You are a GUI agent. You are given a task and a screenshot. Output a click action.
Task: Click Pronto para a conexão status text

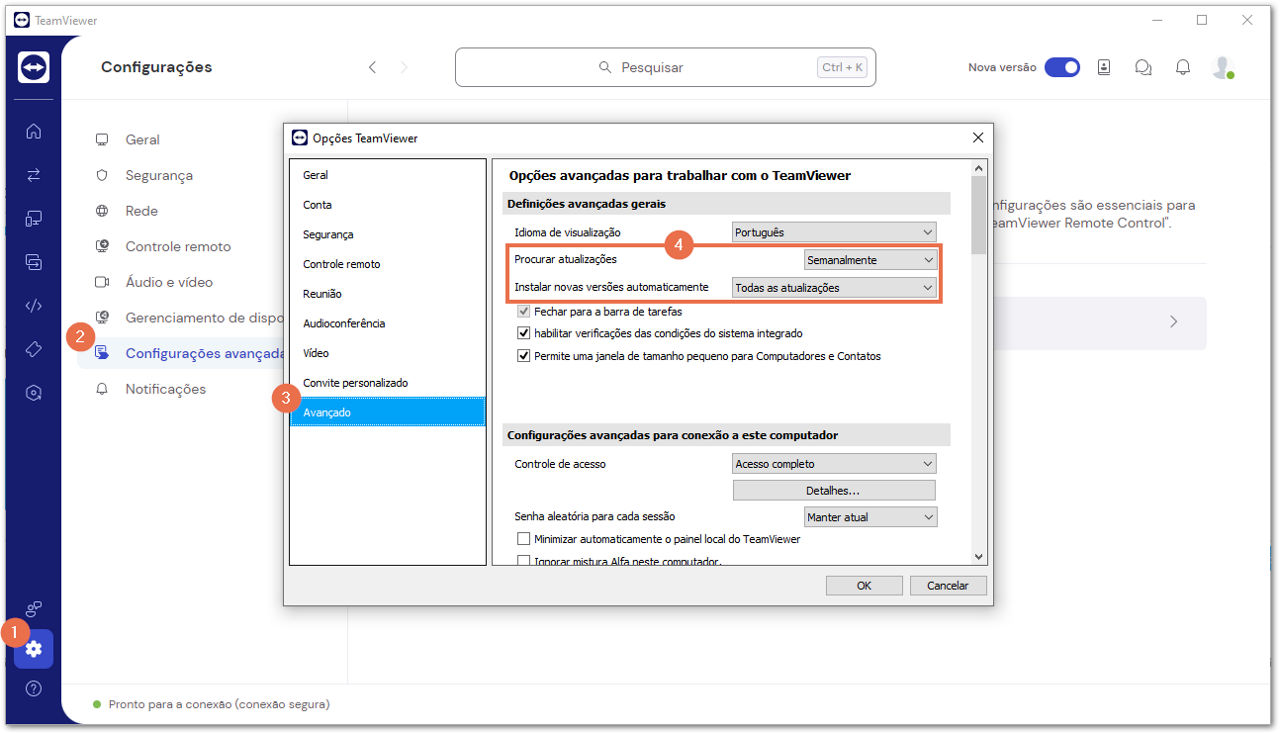(219, 704)
